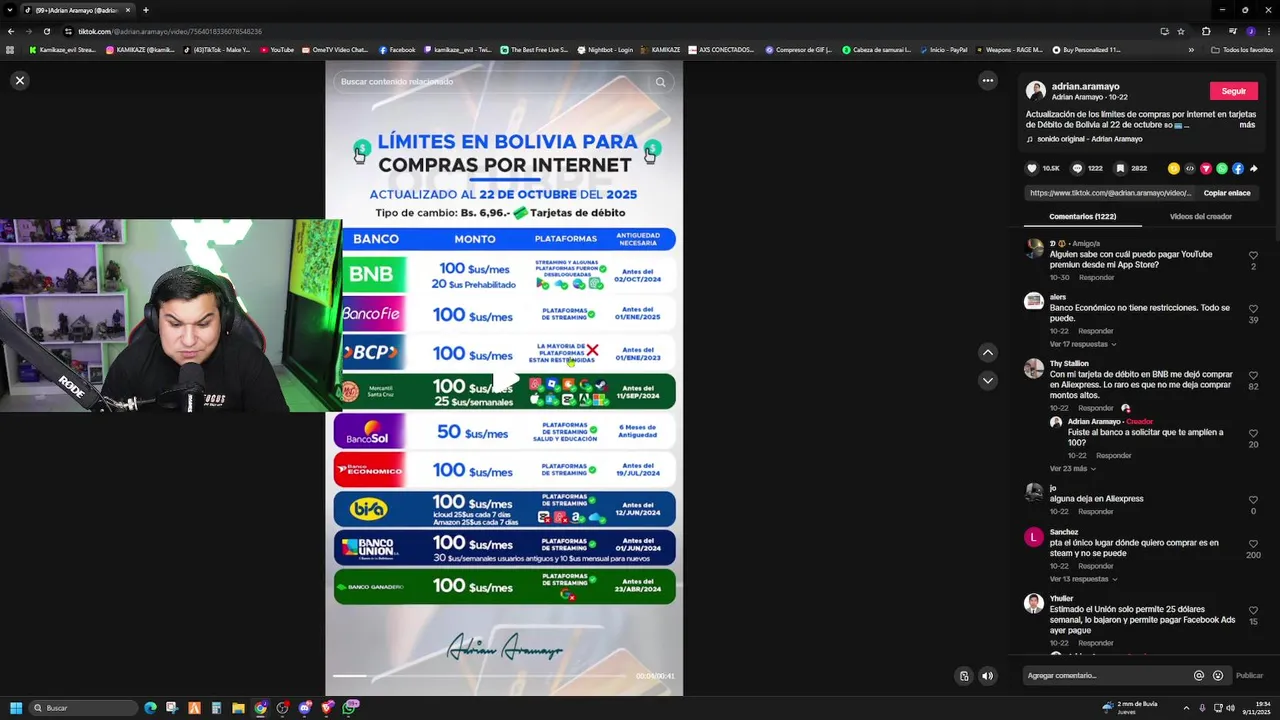Like Yhuller's Banco Unión comment
The width and height of the screenshot is (1280, 720).
pyautogui.click(x=1253, y=611)
